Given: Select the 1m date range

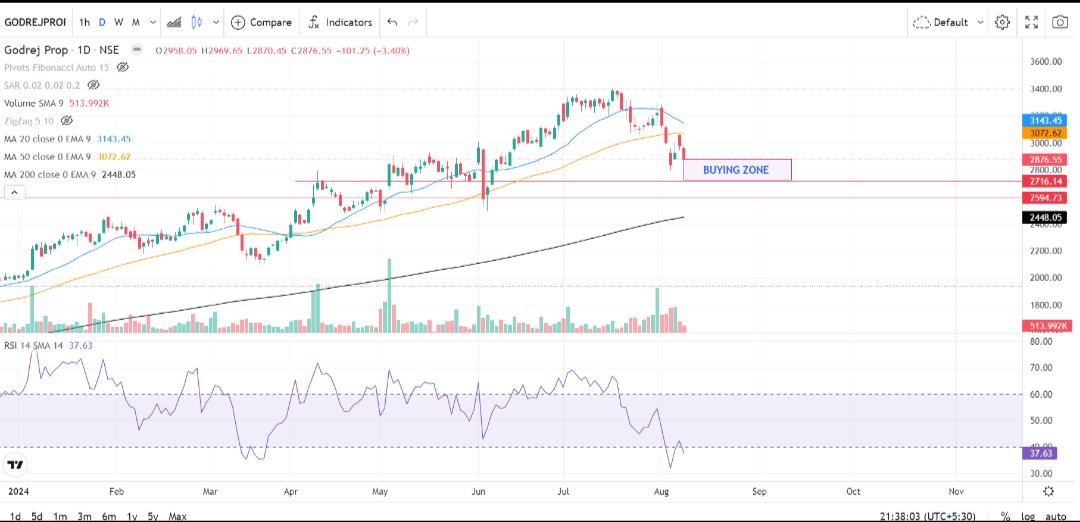Looking at the screenshot, I should tap(60, 516).
